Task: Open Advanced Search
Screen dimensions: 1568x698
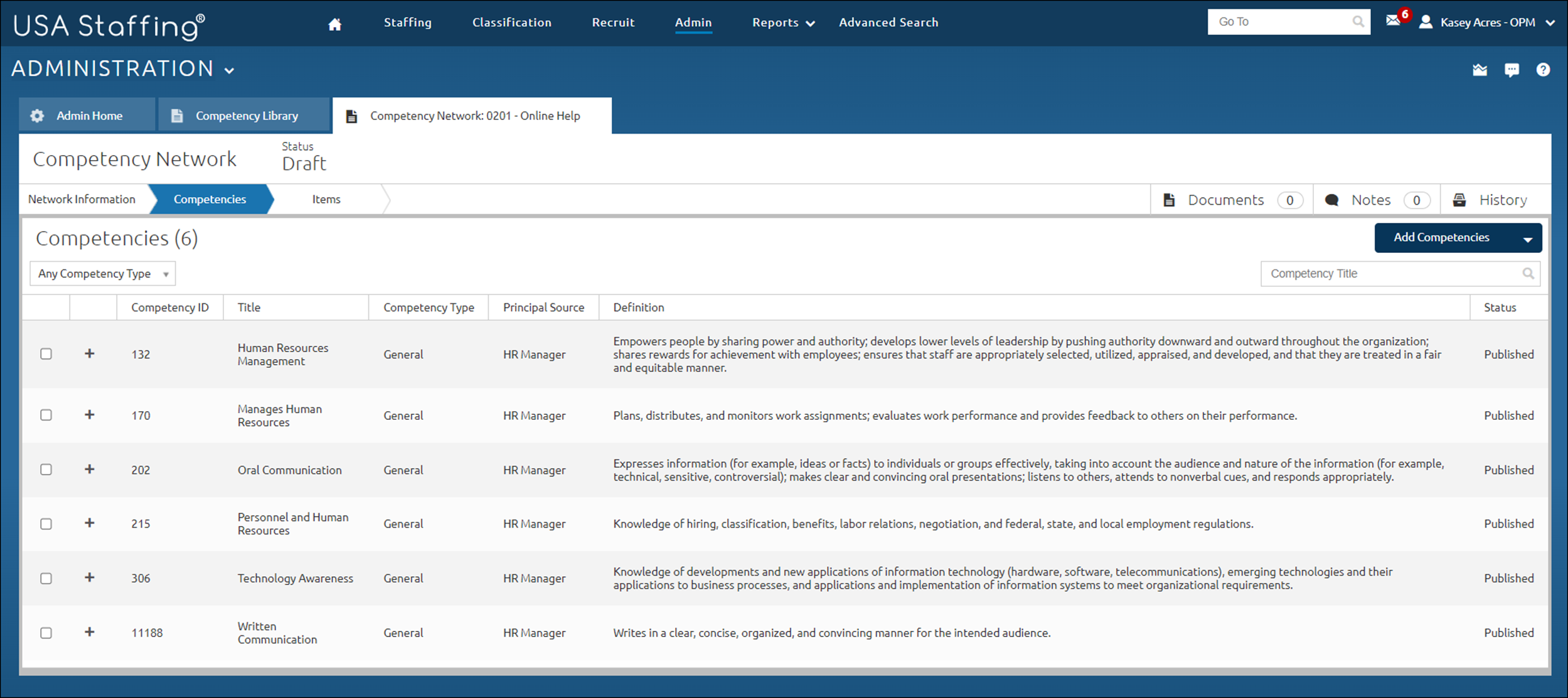Action: click(888, 21)
